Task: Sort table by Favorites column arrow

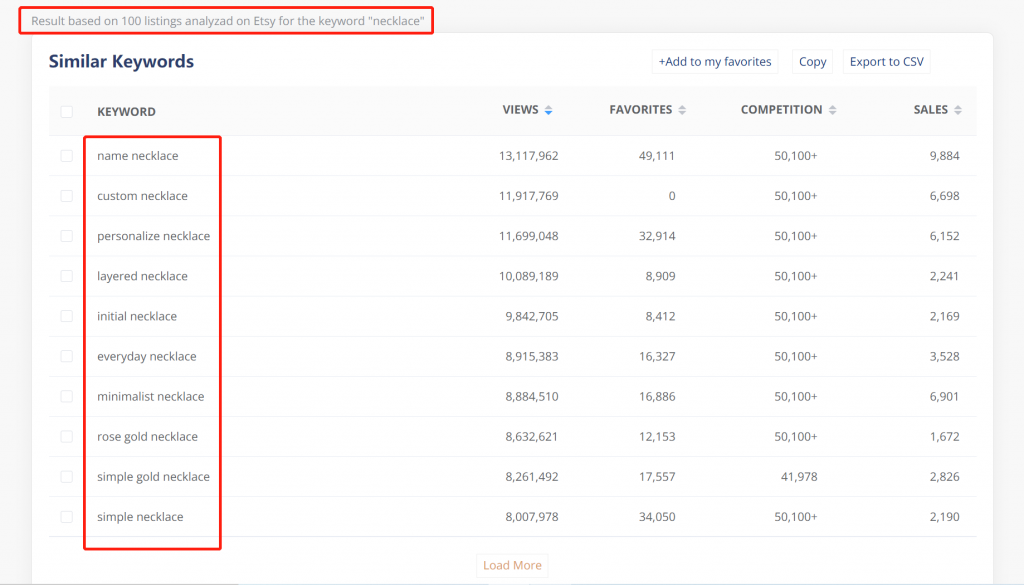Action: [x=682, y=110]
